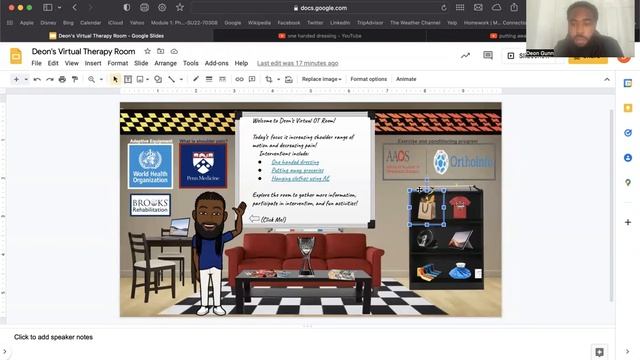Expand the insert image dropdown arrow

click(x=147, y=79)
